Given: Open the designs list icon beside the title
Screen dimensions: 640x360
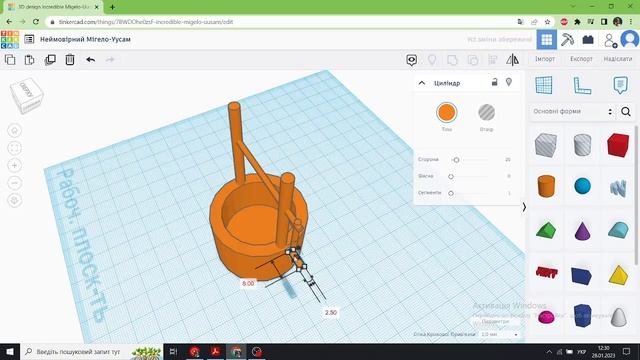Looking at the screenshot, I should (29, 39).
